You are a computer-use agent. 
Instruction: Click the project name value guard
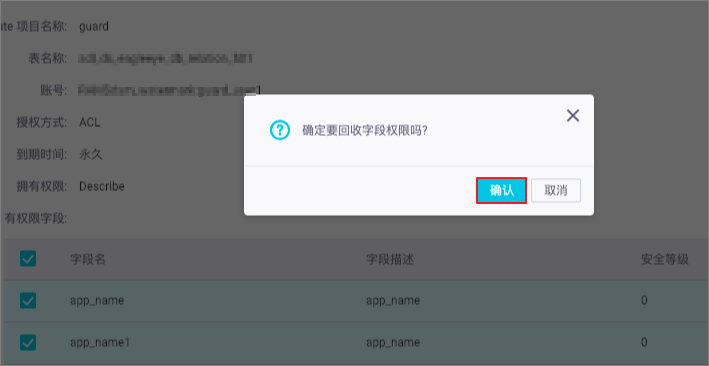[94, 27]
